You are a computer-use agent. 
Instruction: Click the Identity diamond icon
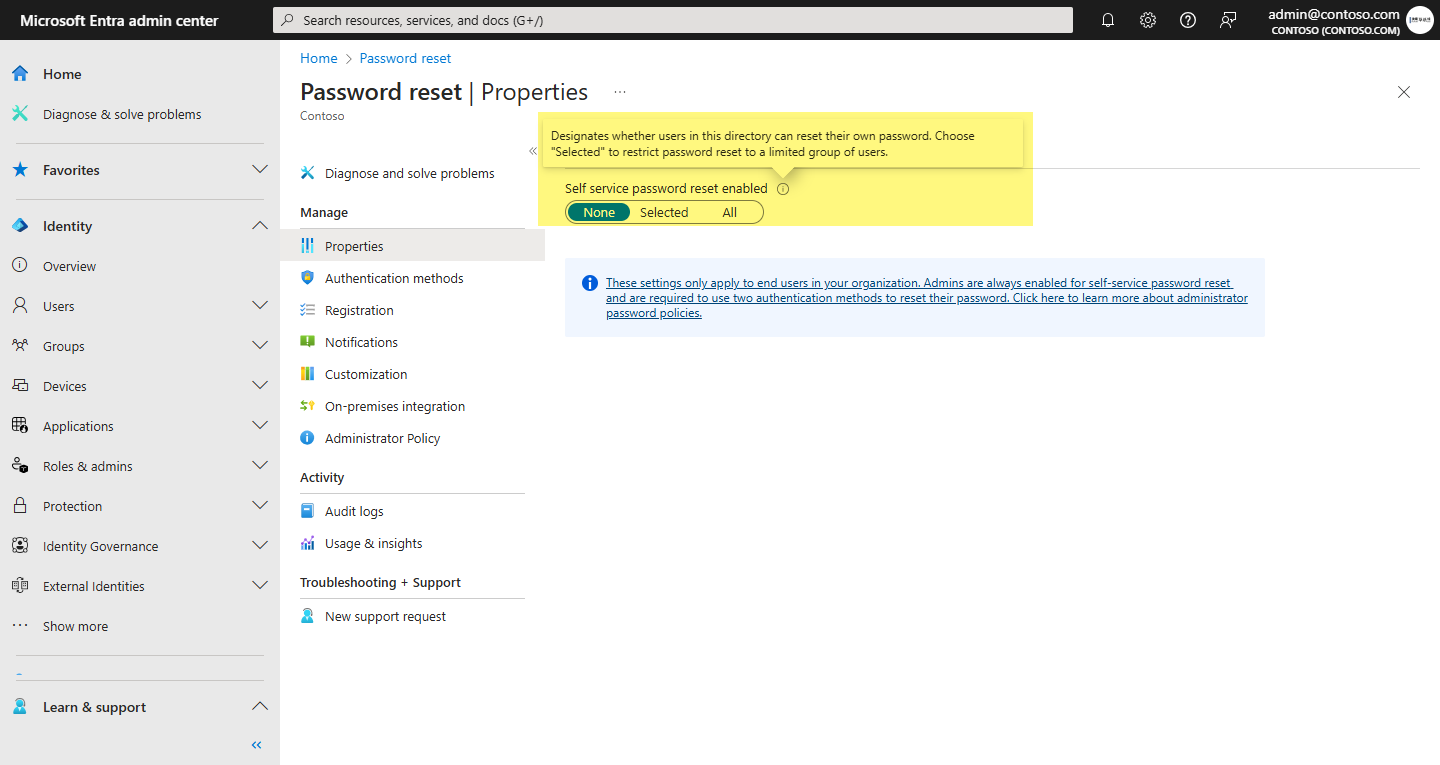click(20, 226)
